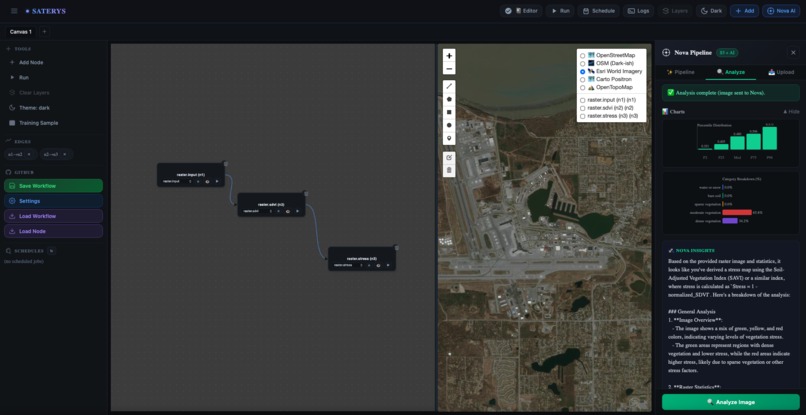Run the raster.input (n1) node with its play icon
Viewport: 806px width, 415px height.
[x=217, y=182]
